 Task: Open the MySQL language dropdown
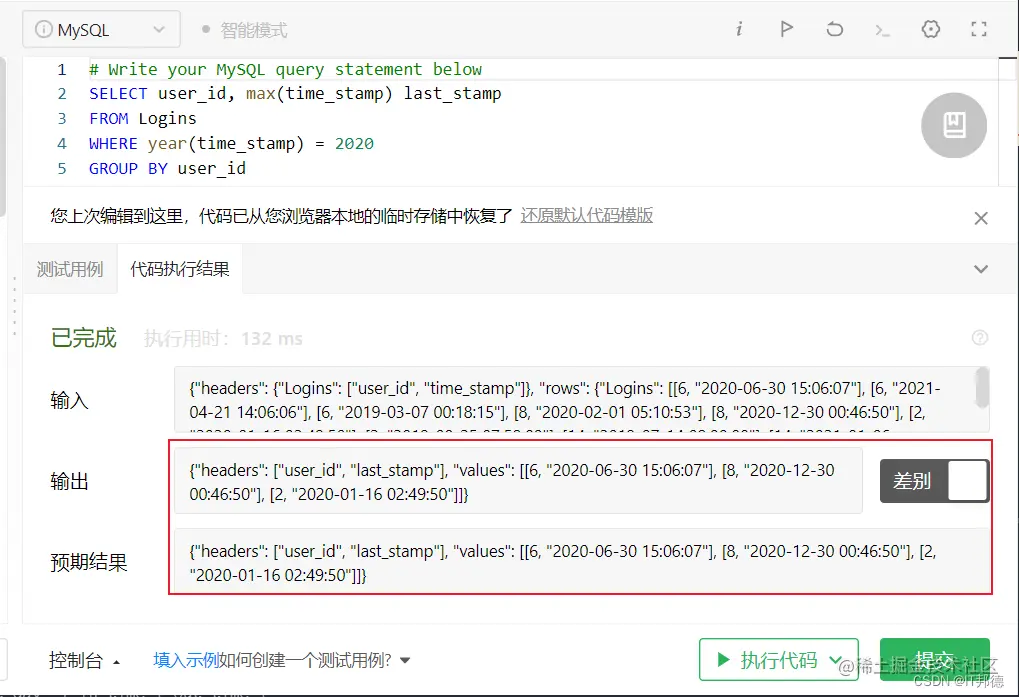(x=101, y=29)
